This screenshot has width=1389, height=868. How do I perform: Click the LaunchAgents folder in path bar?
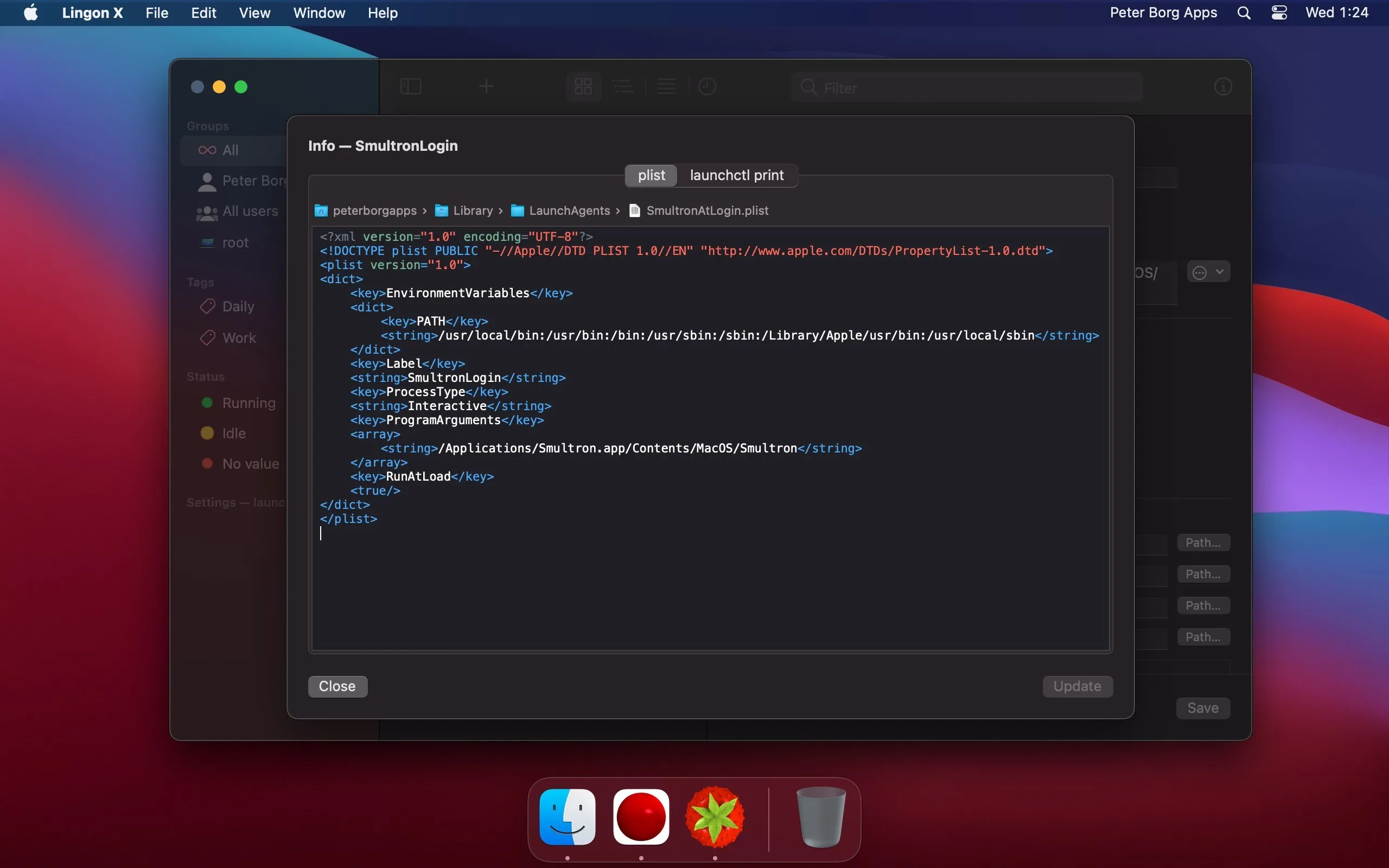point(561,210)
